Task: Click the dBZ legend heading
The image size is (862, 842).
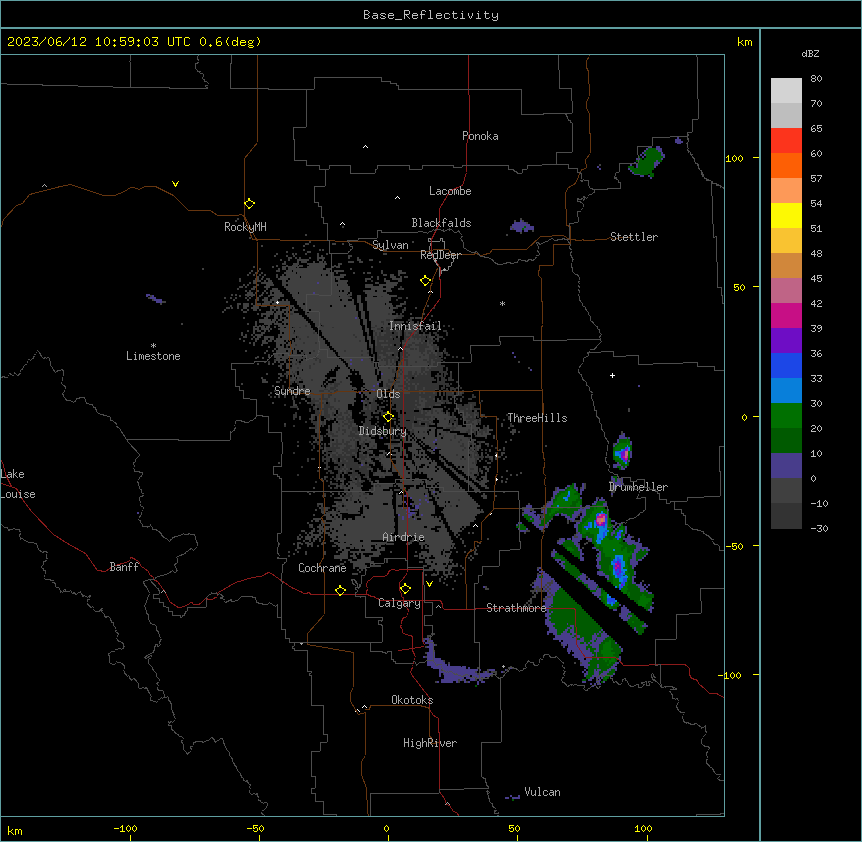Action: [x=810, y=54]
